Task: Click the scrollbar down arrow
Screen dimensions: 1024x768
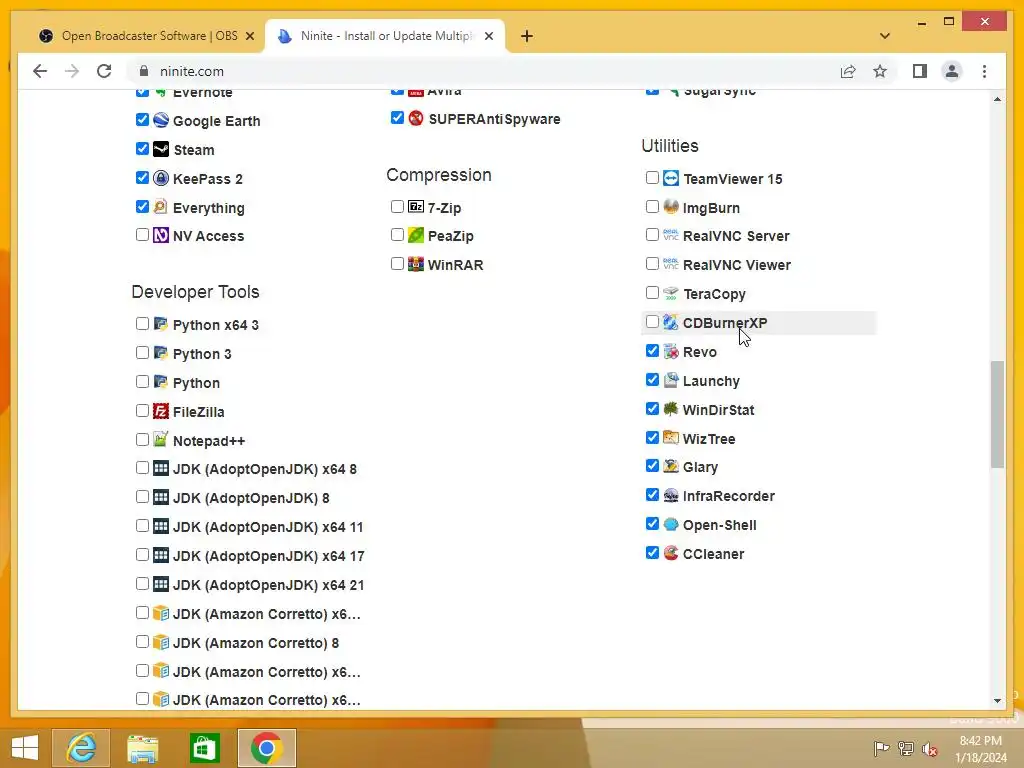Action: click(997, 701)
